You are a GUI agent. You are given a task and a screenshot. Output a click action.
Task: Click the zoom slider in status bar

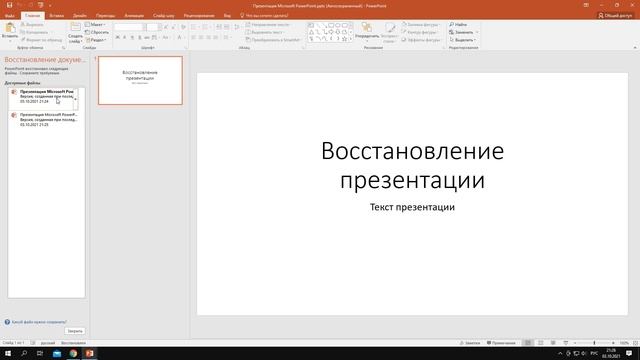pyautogui.click(x=594, y=343)
